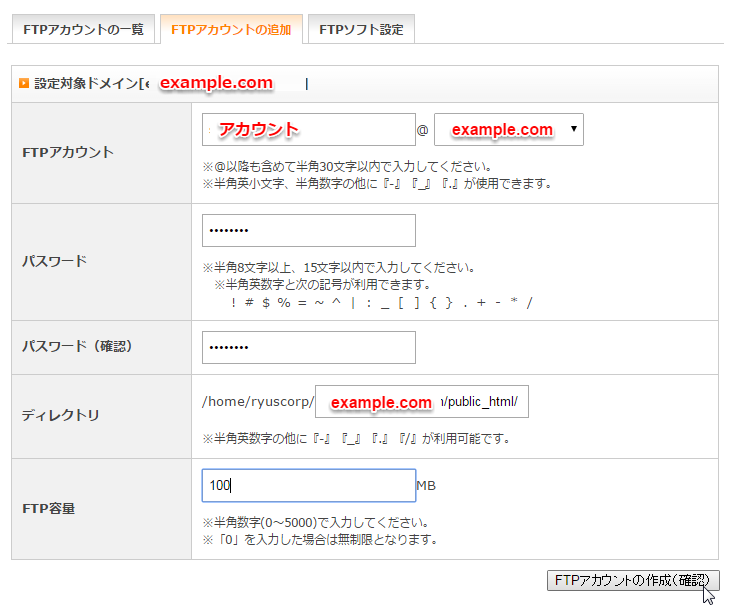Click the MB unit label
The width and height of the screenshot is (734, 612).
[426, 486]
